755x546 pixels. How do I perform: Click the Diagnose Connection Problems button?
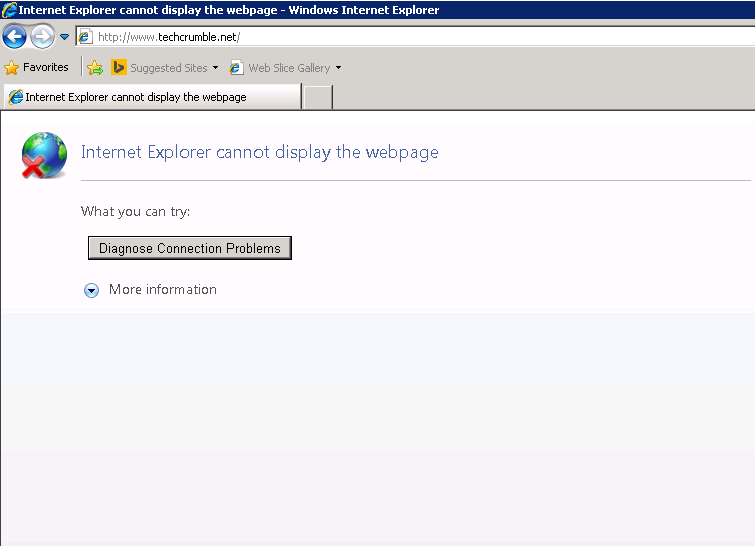tap(190, 248)
